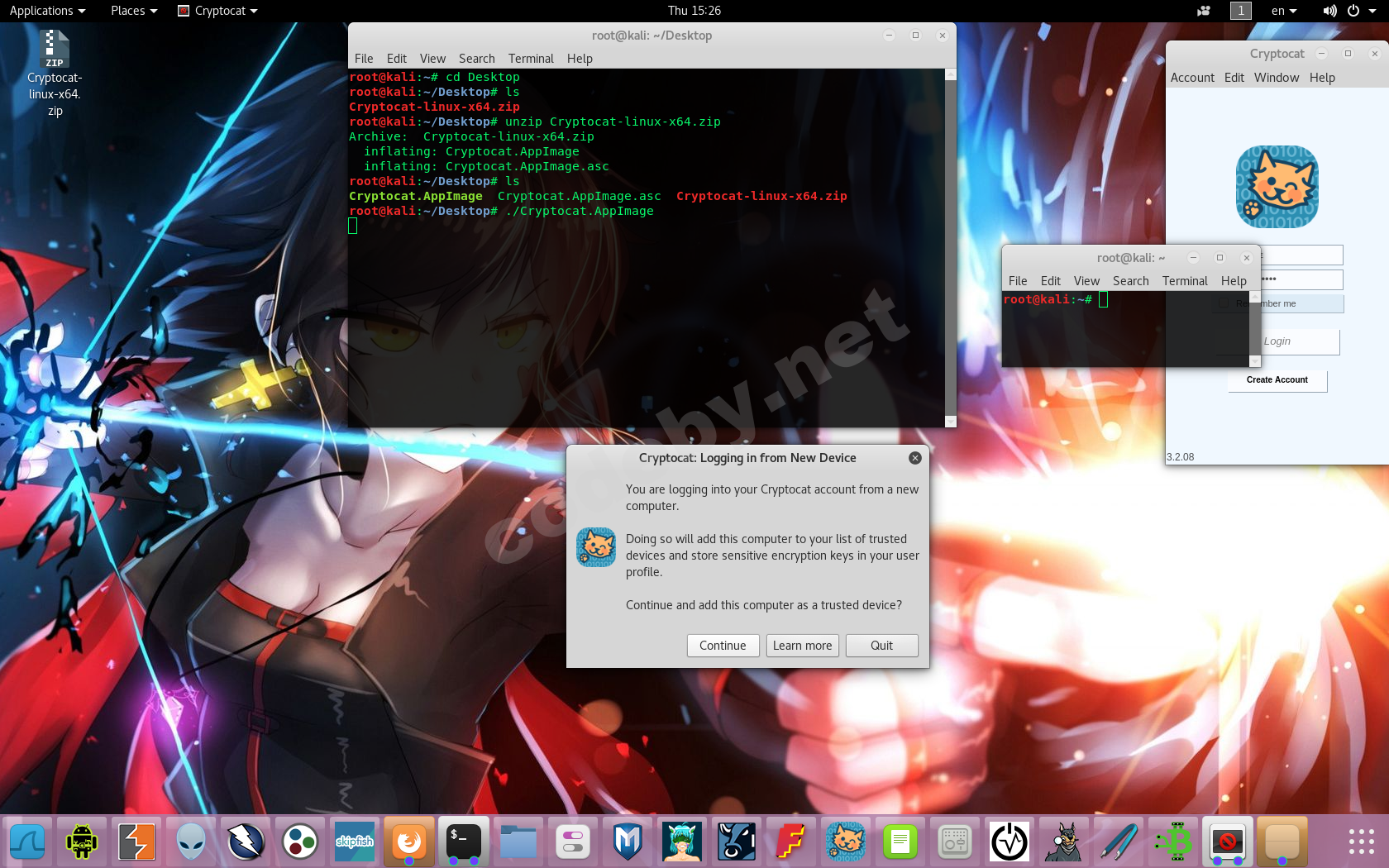Open Burp Suite from the dock

coord(136,842)
